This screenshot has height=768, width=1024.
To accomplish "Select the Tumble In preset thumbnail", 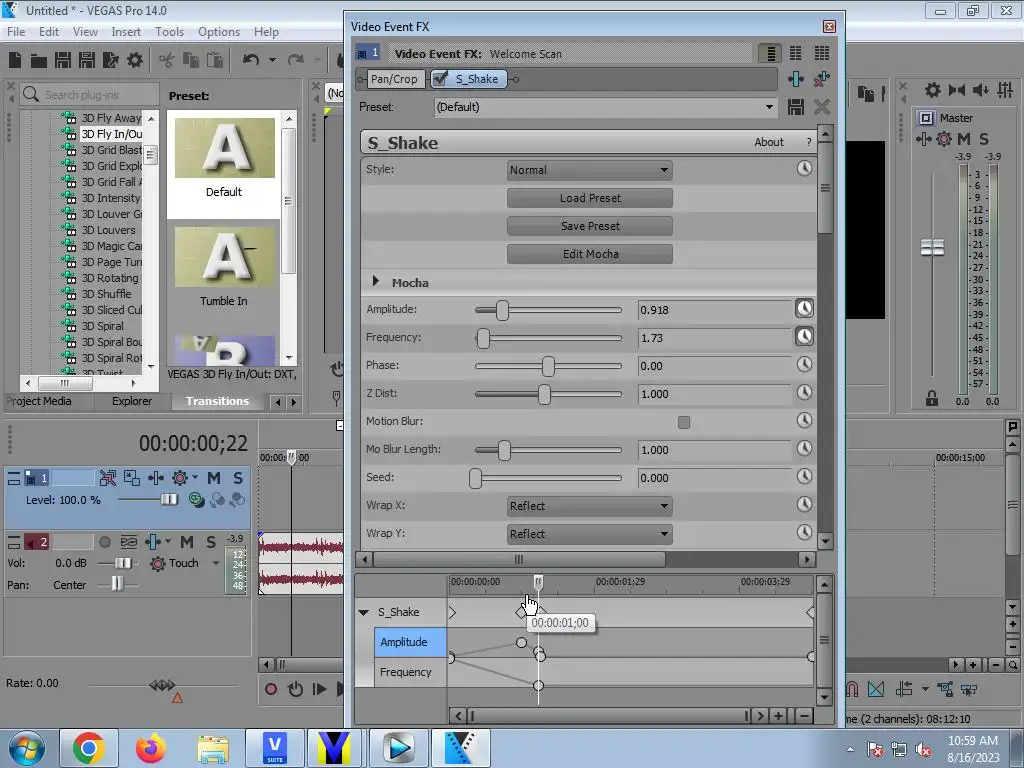I will coord(224,257).
